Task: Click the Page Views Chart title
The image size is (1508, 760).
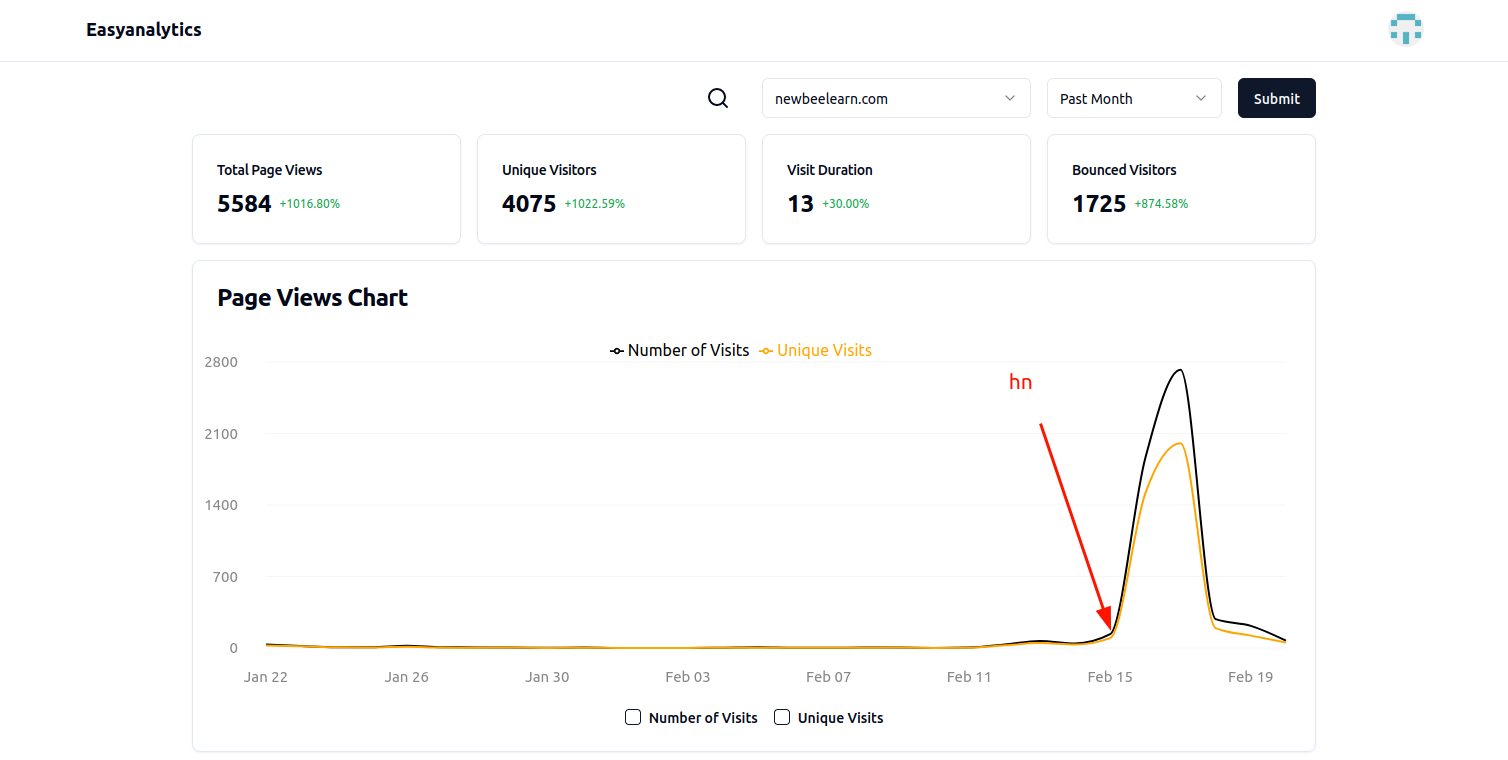Action: point(312,297)
